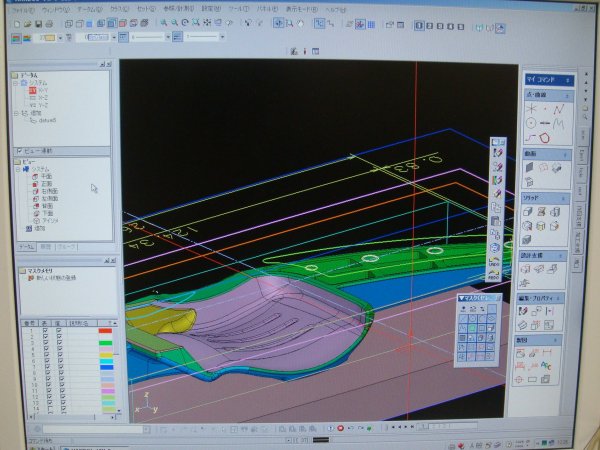Open the second line width dropdown arrow
Image resolution: width=600 pixels, height=450 pixels.
pyautogui.click(x=222, y=37)
